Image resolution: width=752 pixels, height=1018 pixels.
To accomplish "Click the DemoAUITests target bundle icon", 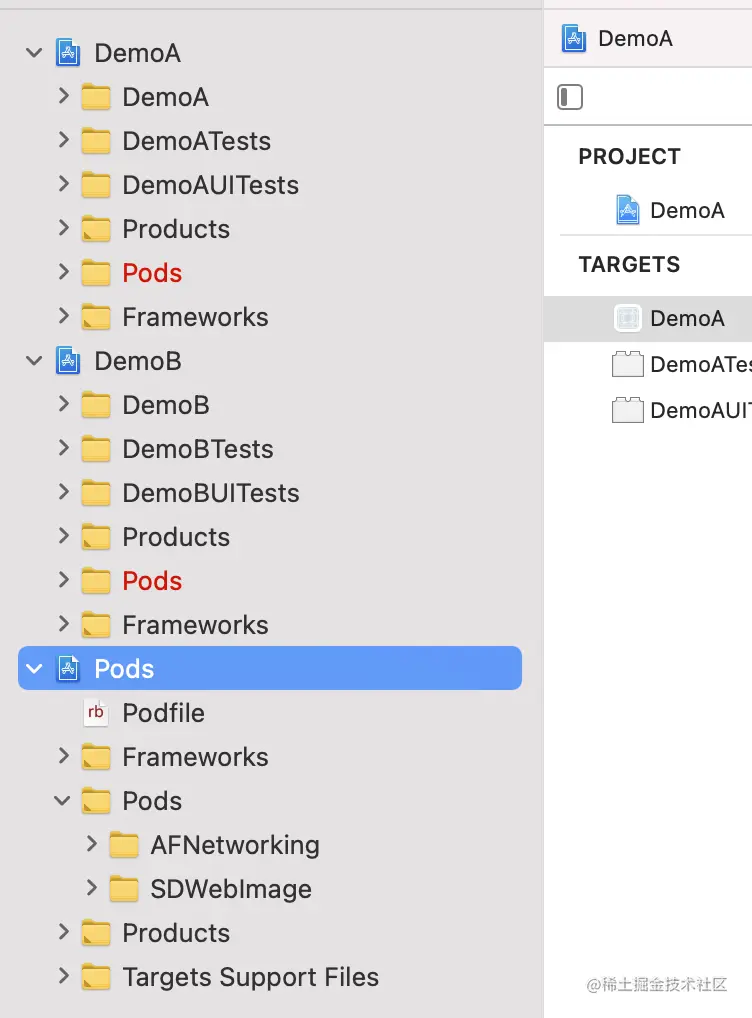I will tap(627, 410).
